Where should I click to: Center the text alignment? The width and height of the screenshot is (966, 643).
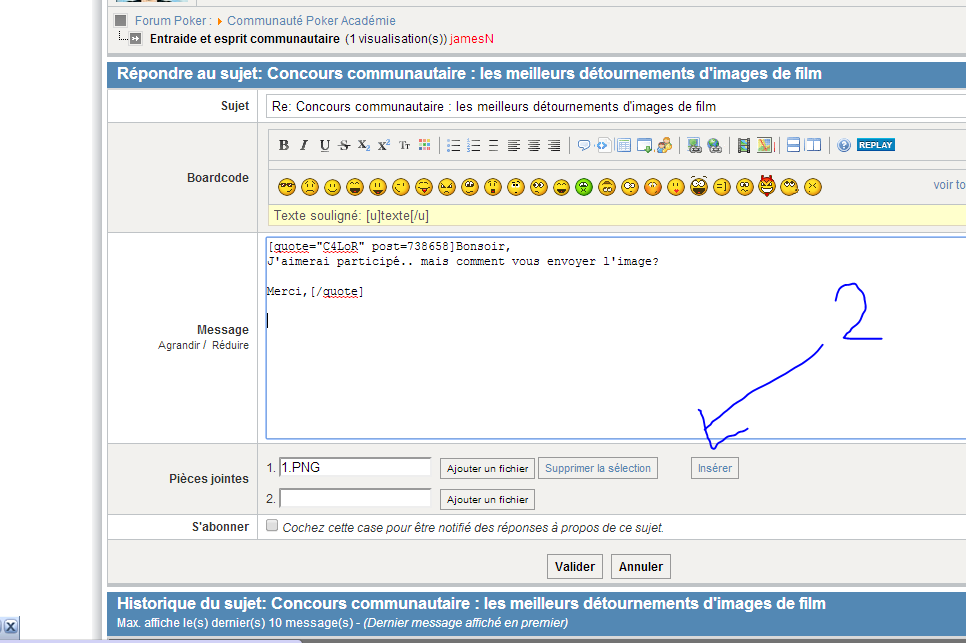click(534, 145)
